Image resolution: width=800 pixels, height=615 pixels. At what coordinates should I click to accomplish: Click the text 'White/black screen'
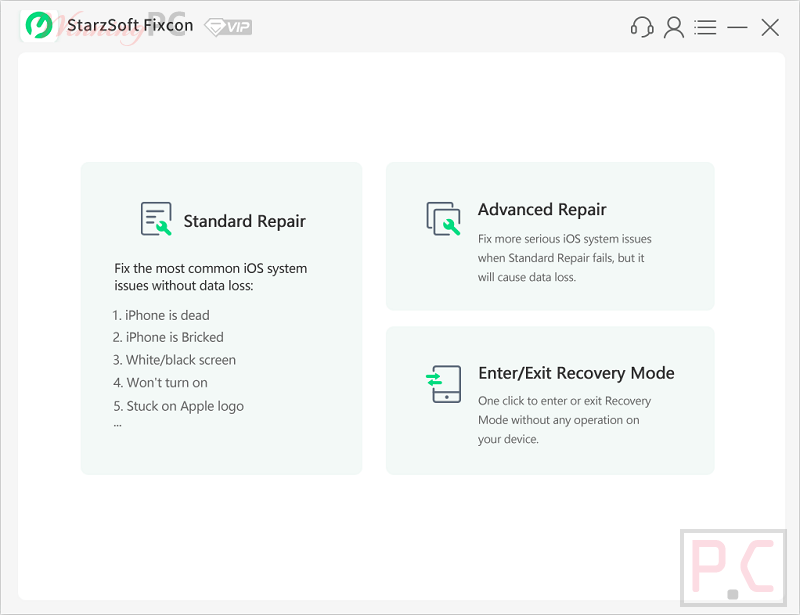click(x=181, y=360)
